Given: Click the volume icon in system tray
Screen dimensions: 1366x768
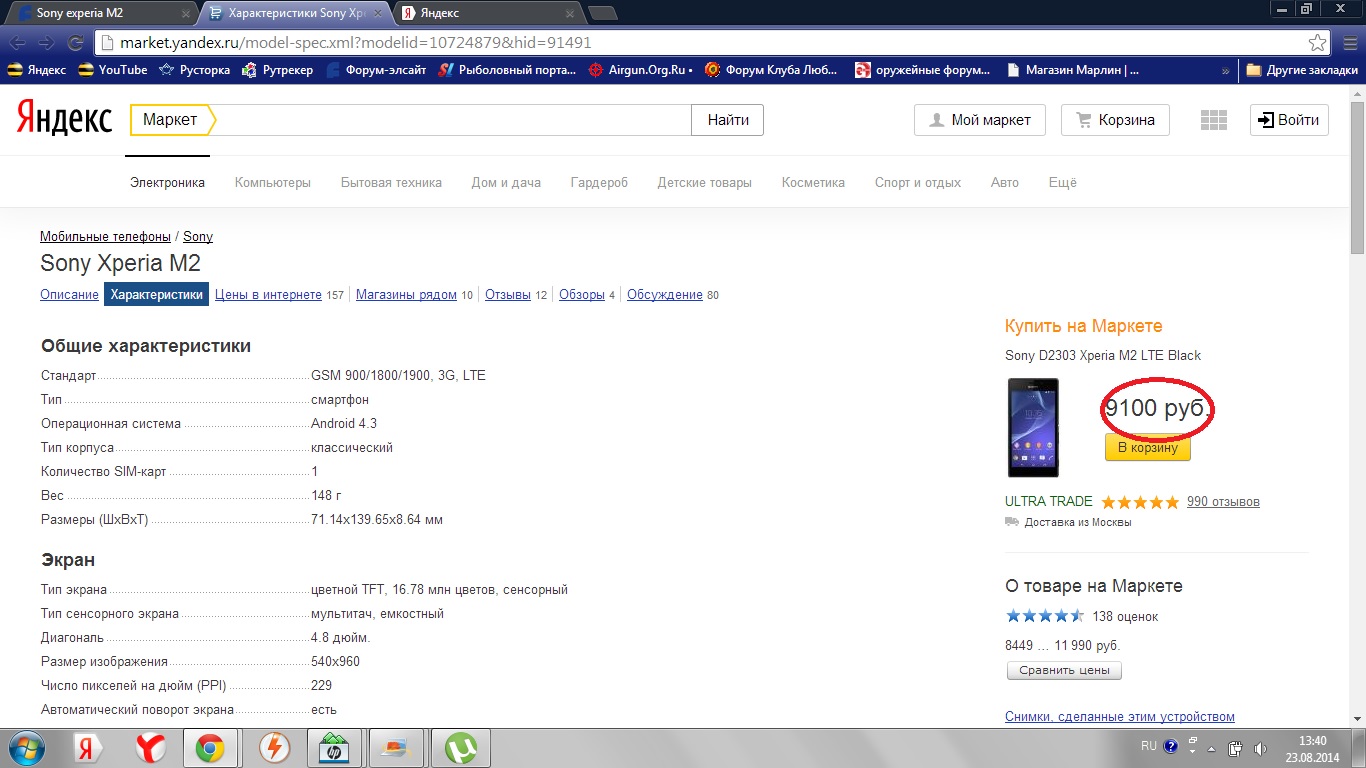Looking at the screenshot, I should (x=1259, y=747).
